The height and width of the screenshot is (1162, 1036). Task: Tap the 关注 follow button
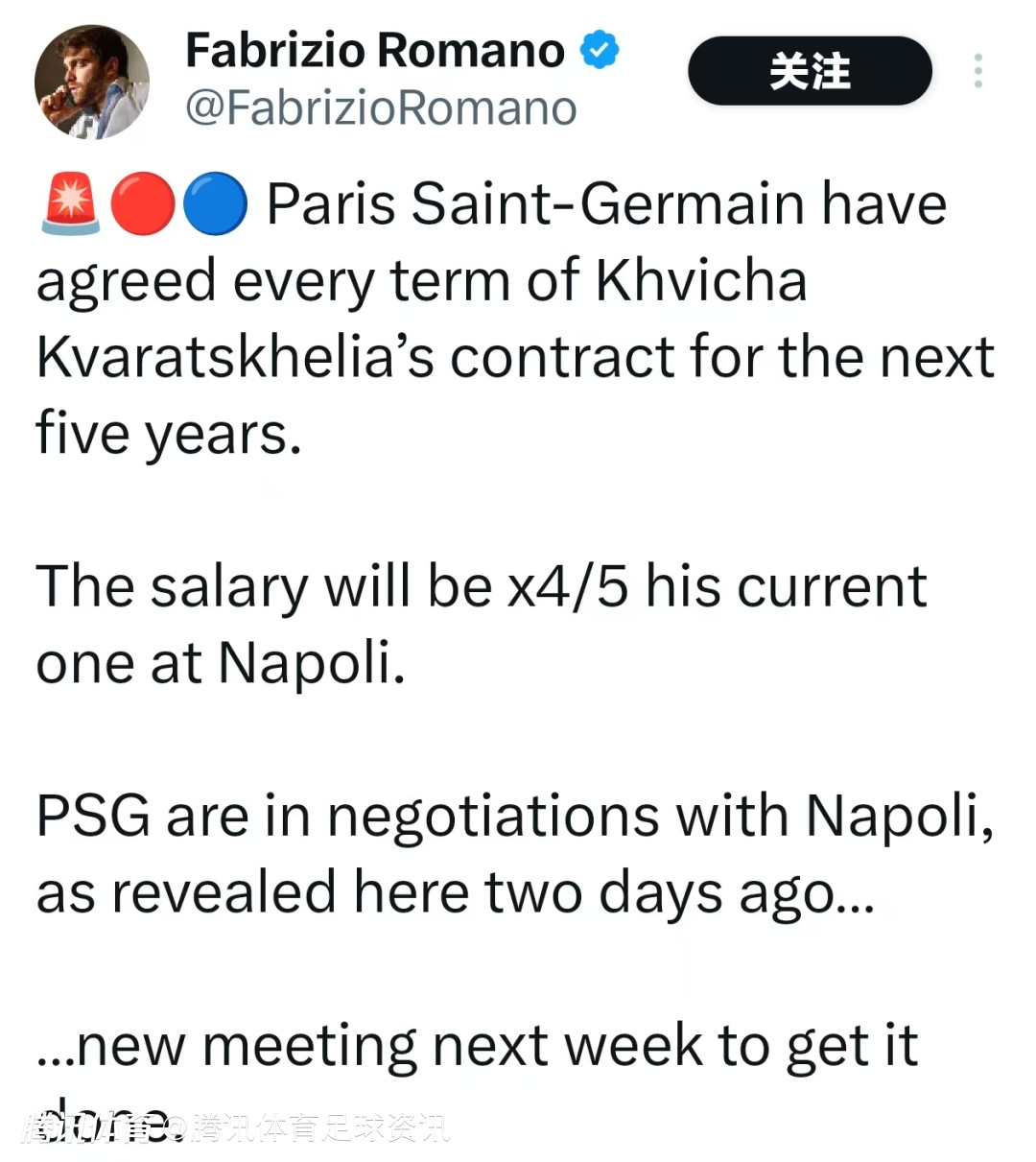(810, 71)
